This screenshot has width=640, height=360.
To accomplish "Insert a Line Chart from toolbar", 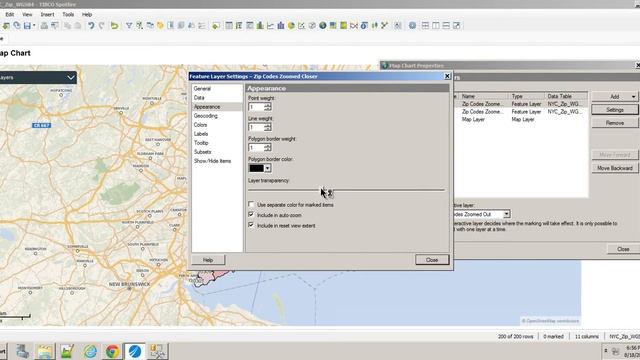I will (270, 26).
